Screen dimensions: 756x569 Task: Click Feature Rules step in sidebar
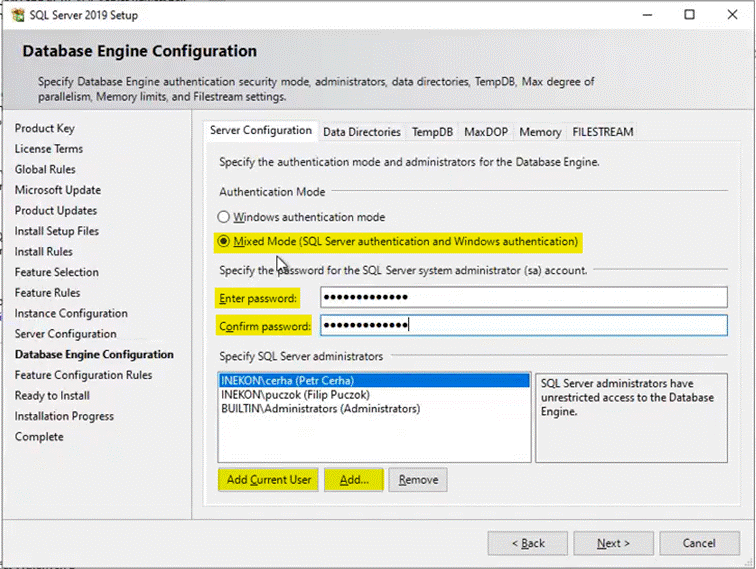coord(47,293)
